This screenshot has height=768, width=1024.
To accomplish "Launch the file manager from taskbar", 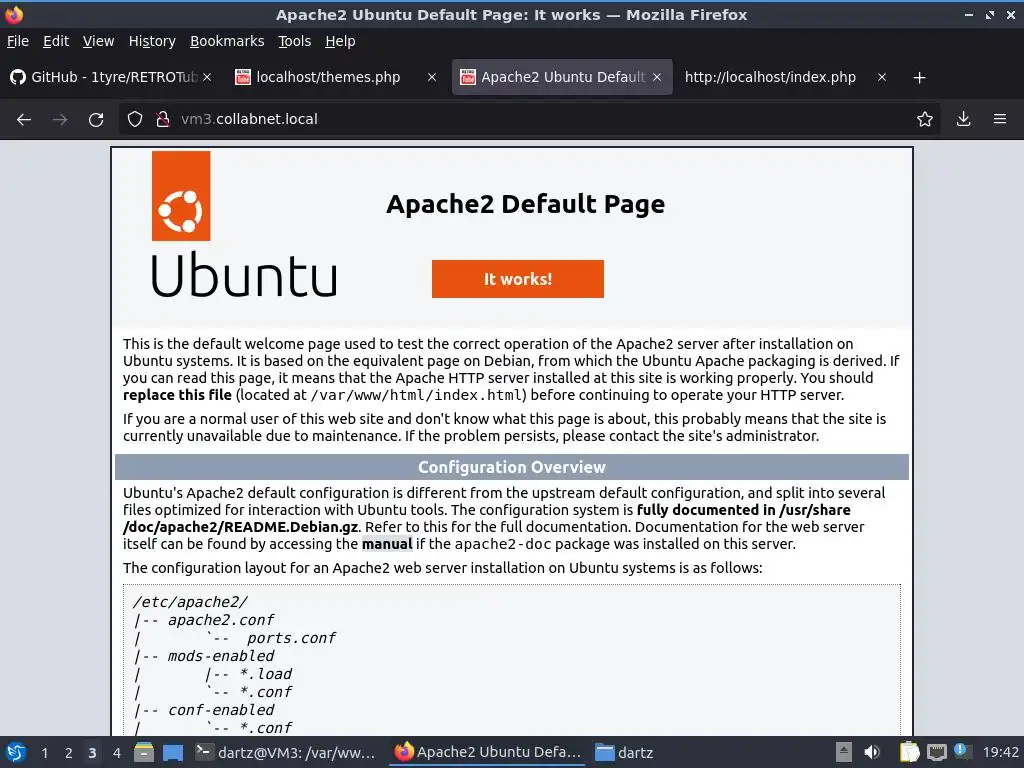I will (144, 752).
